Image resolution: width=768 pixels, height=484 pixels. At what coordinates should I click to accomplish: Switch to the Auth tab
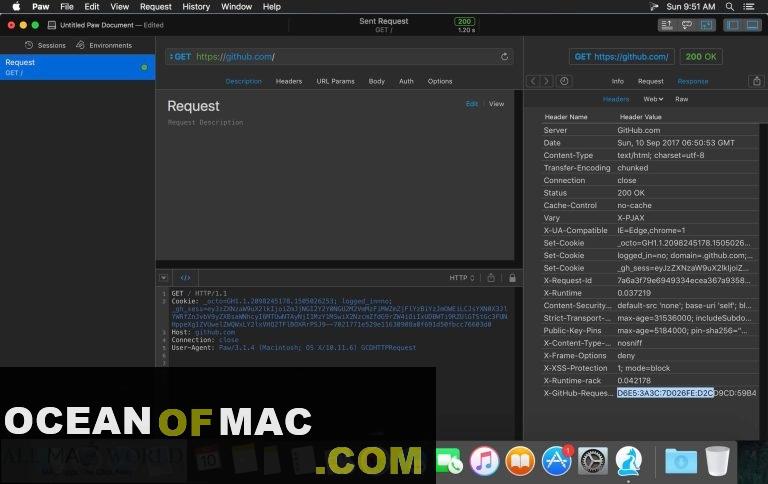pos(406,81)
